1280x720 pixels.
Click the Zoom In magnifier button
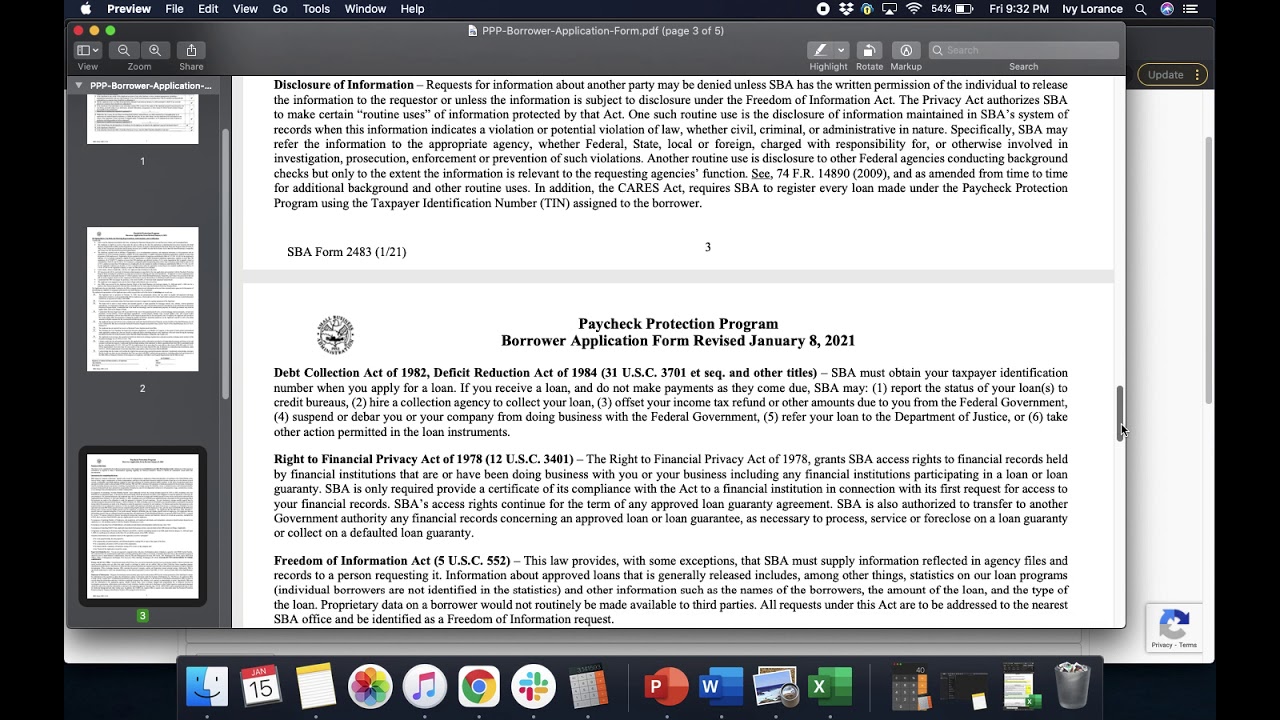[155, 50]
